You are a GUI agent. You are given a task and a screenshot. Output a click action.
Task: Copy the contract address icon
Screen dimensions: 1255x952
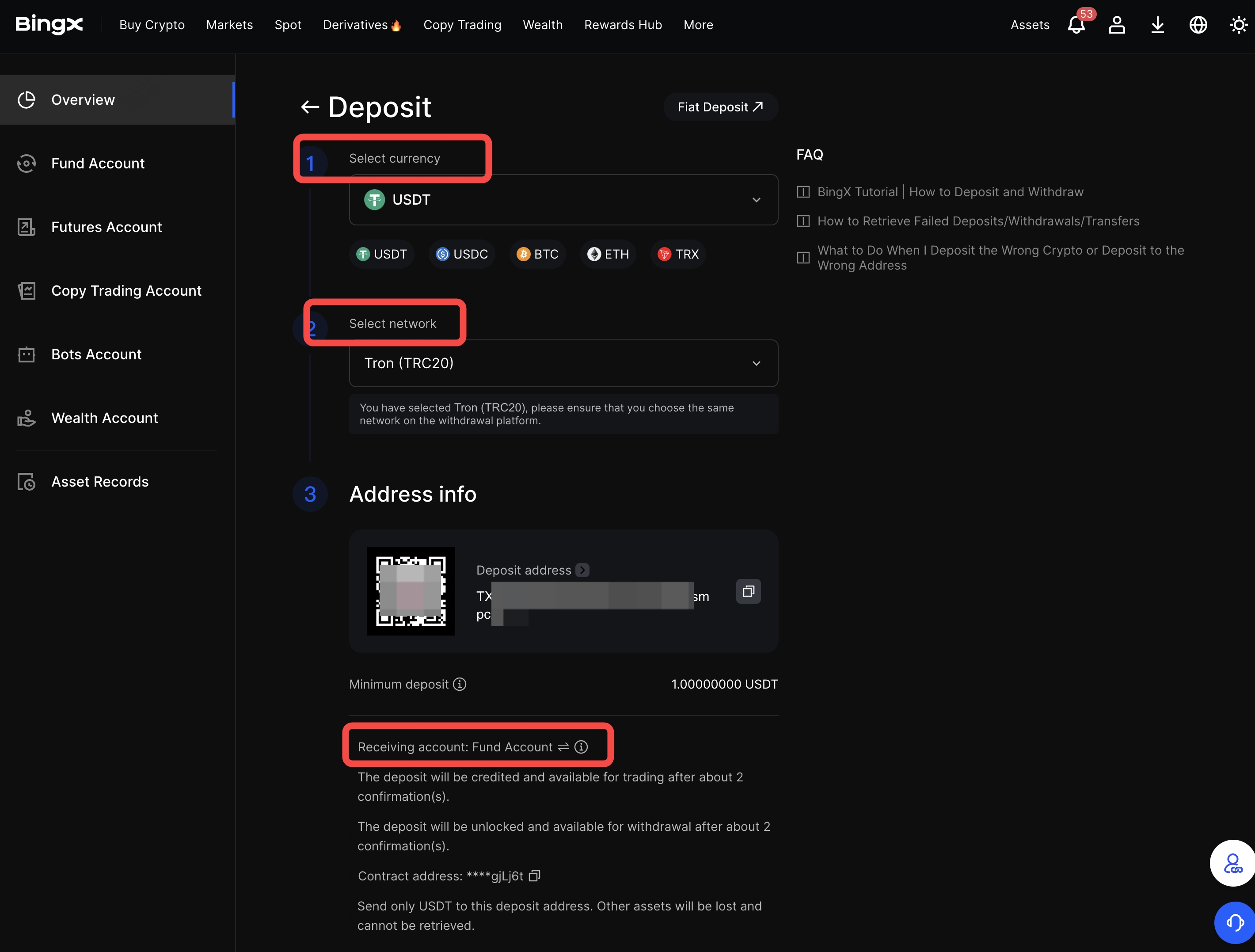coord(534,876)
